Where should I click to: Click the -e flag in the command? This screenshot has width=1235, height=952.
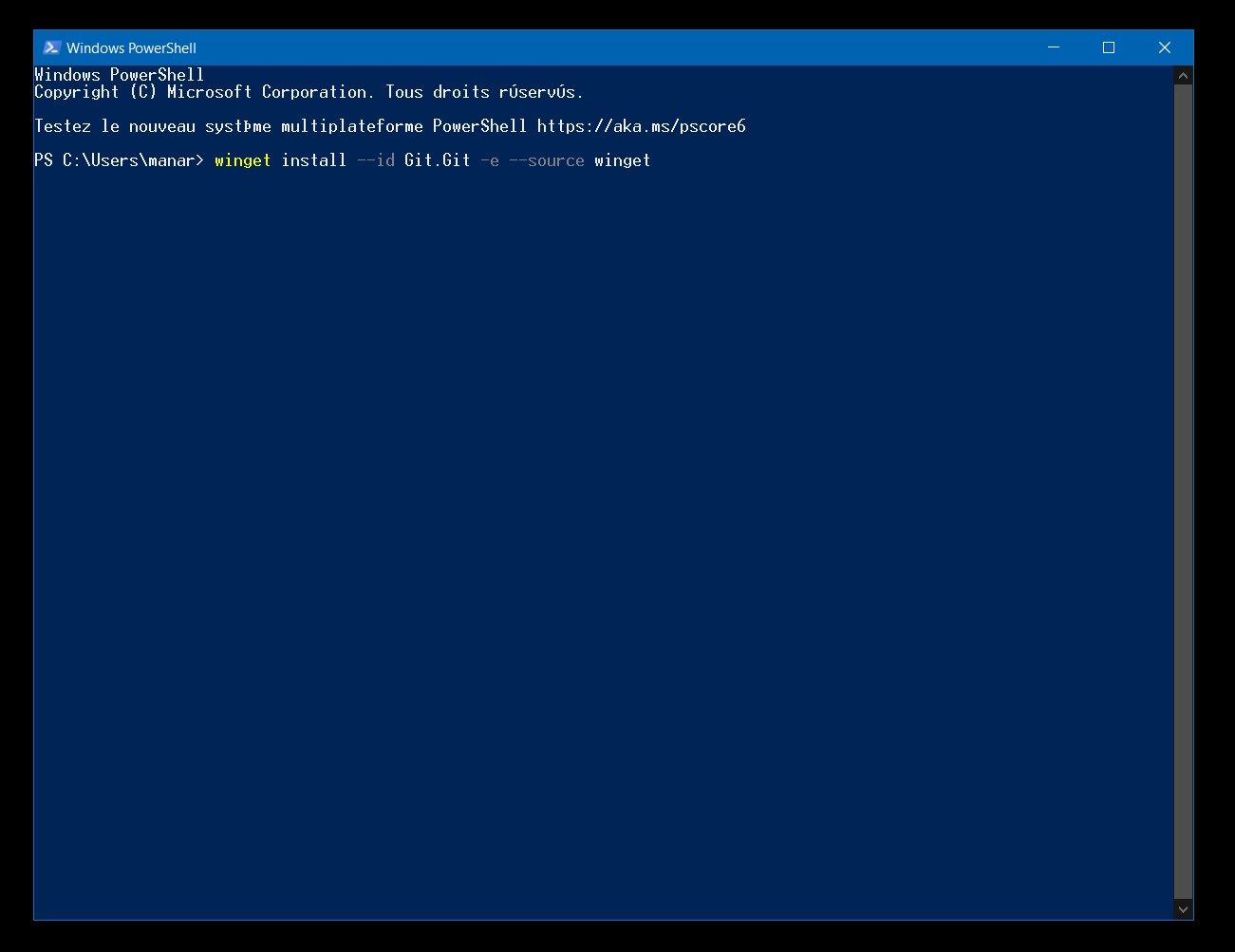490,160
